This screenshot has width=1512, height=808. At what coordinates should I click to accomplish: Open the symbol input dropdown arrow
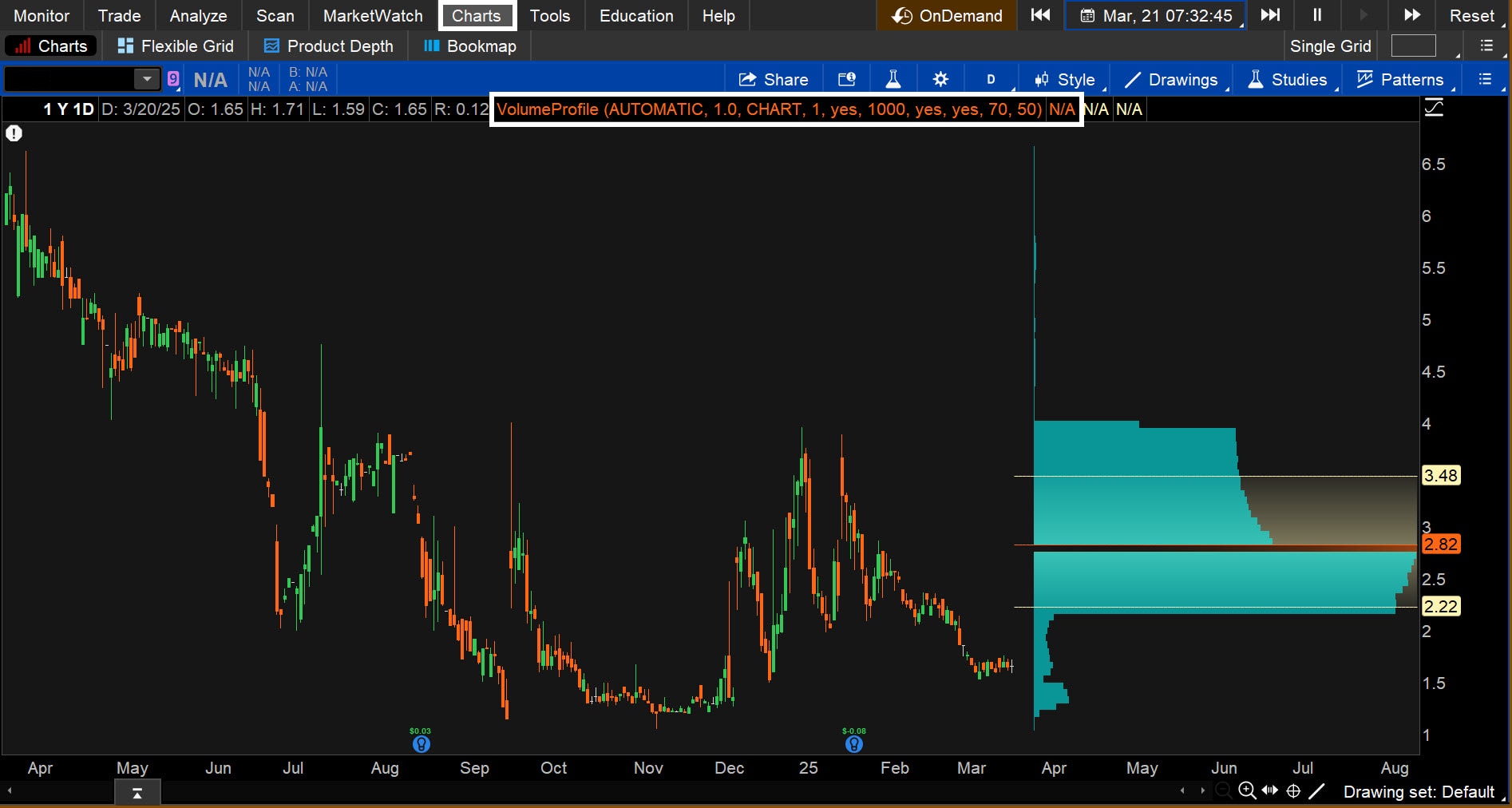[x=146, y=79]
